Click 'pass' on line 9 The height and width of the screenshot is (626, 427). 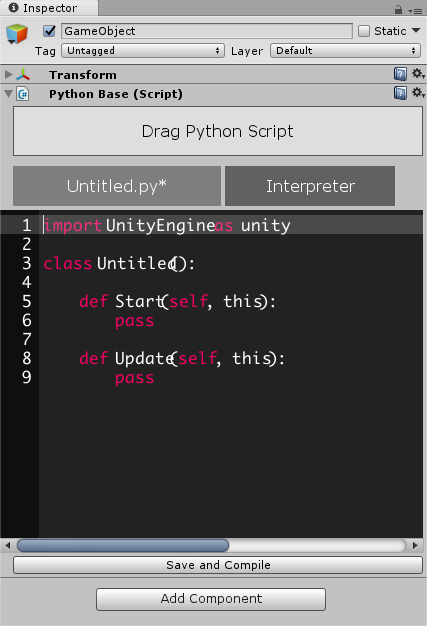click(x=134, y=378)
